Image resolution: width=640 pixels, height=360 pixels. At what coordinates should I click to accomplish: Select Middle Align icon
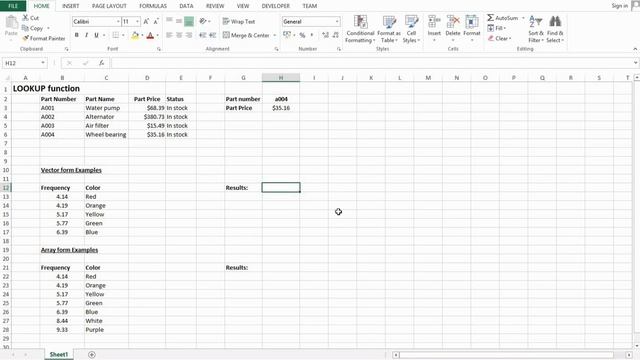point(179,21)
